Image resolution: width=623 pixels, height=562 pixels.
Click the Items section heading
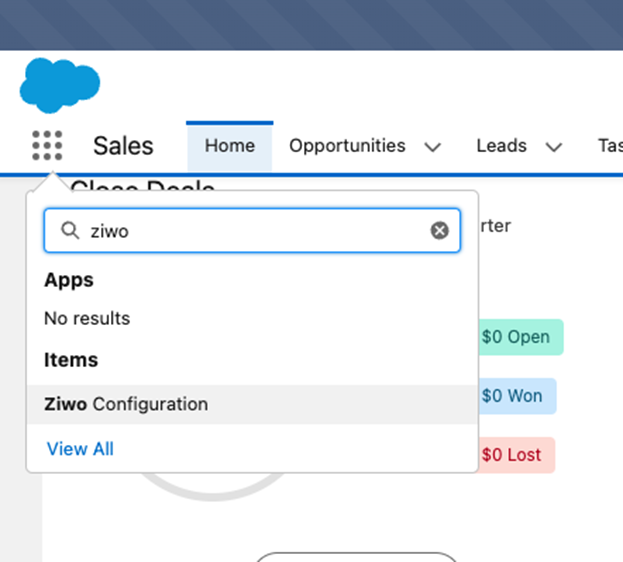click(71, 360)
